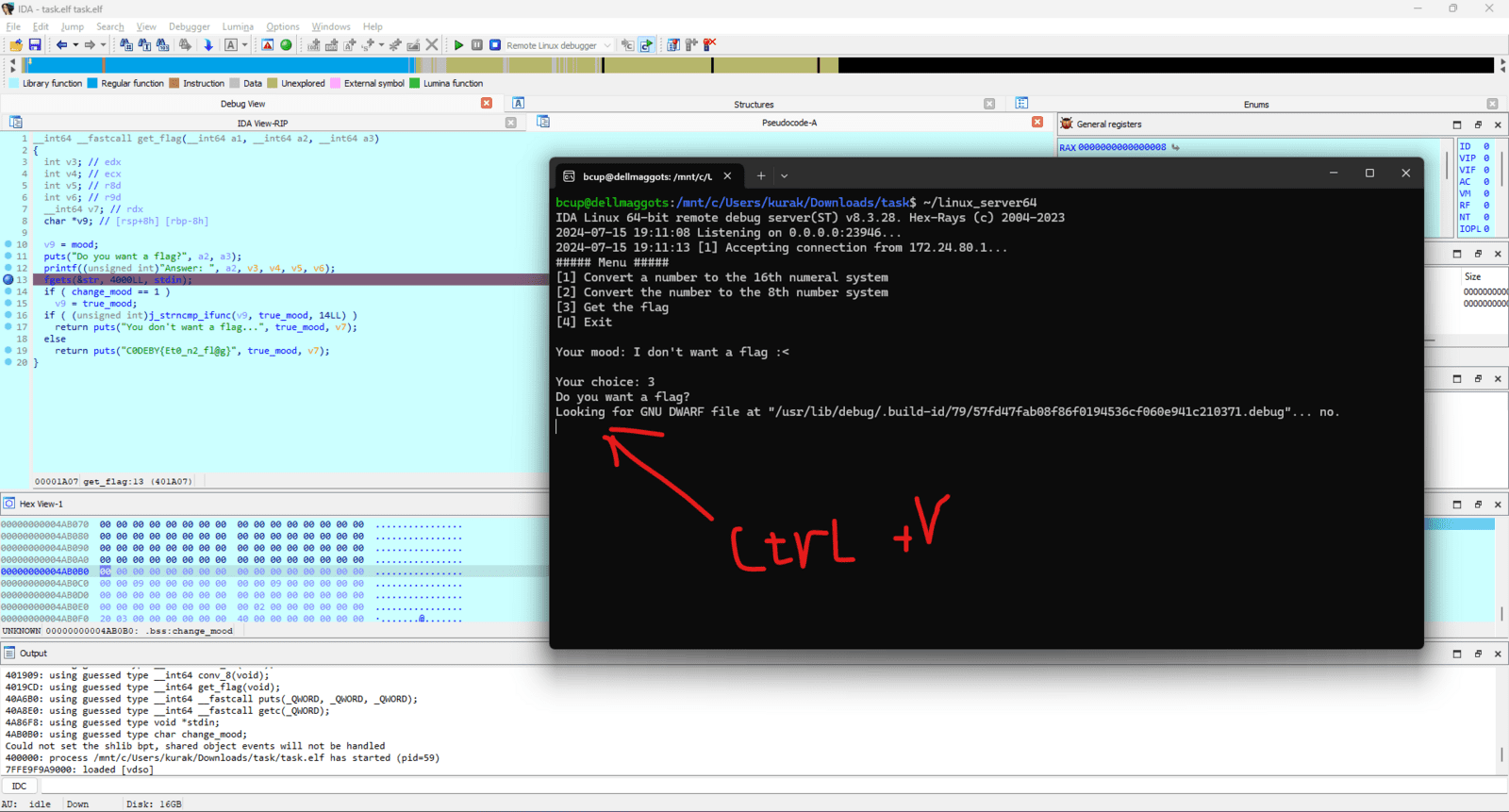This screenshot has width=1509, height=812.
Task: Click the first icon after debugger selector
Action: click(x=627, y=44)
